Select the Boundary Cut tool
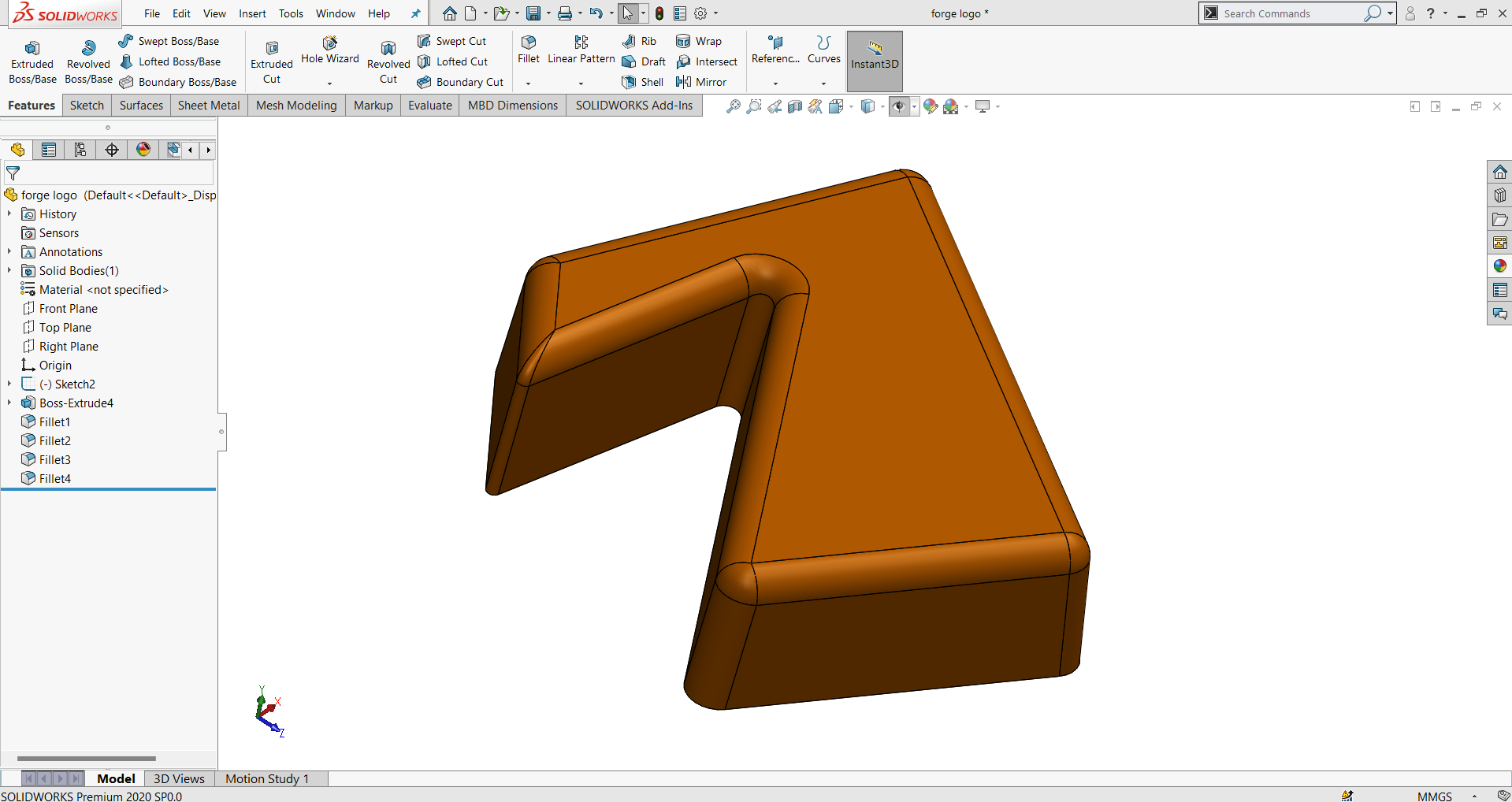The image size is (1512, 802). click(x=460, y=82)
